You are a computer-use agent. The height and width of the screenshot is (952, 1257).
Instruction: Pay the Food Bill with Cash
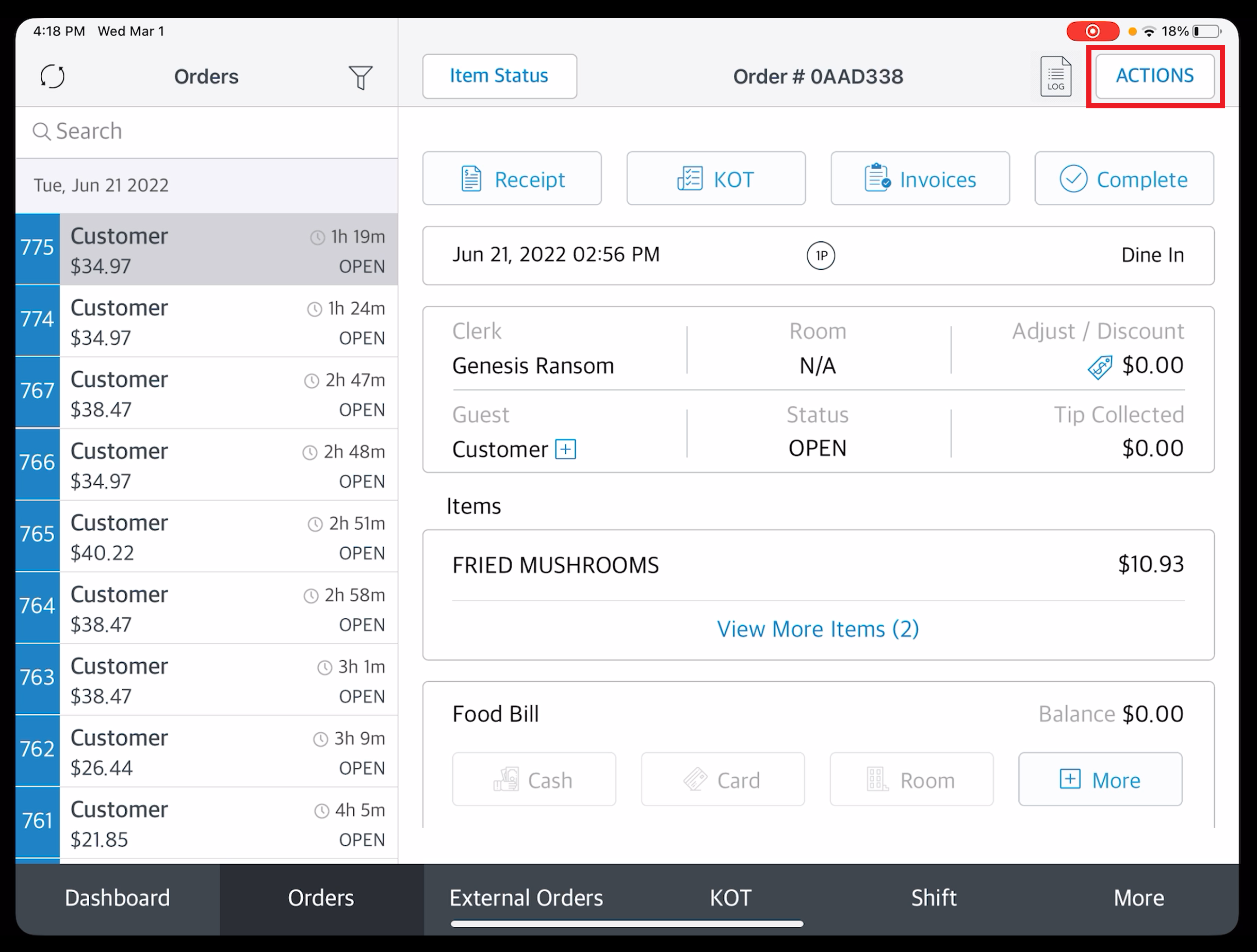point(533,779)
